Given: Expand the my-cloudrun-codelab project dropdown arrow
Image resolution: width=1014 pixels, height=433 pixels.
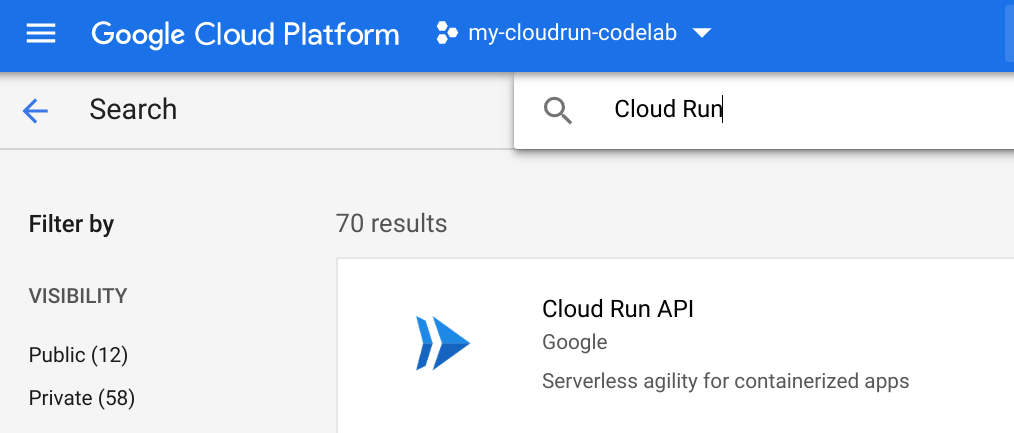Looking at the screenshot, I should (702, 34).
